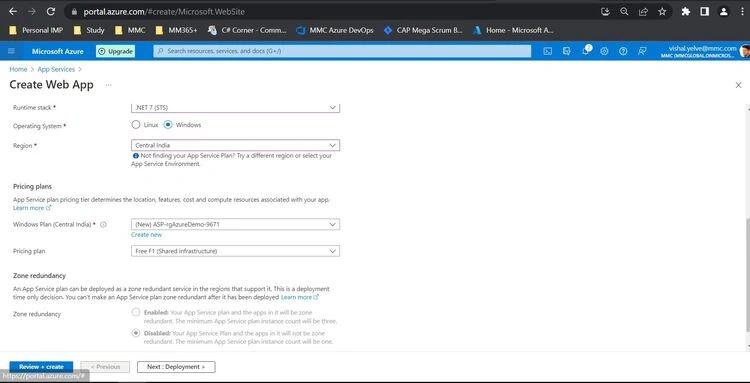Open the Chrome three-dot menu
The image size is (750, 383).
click(741, 11)
